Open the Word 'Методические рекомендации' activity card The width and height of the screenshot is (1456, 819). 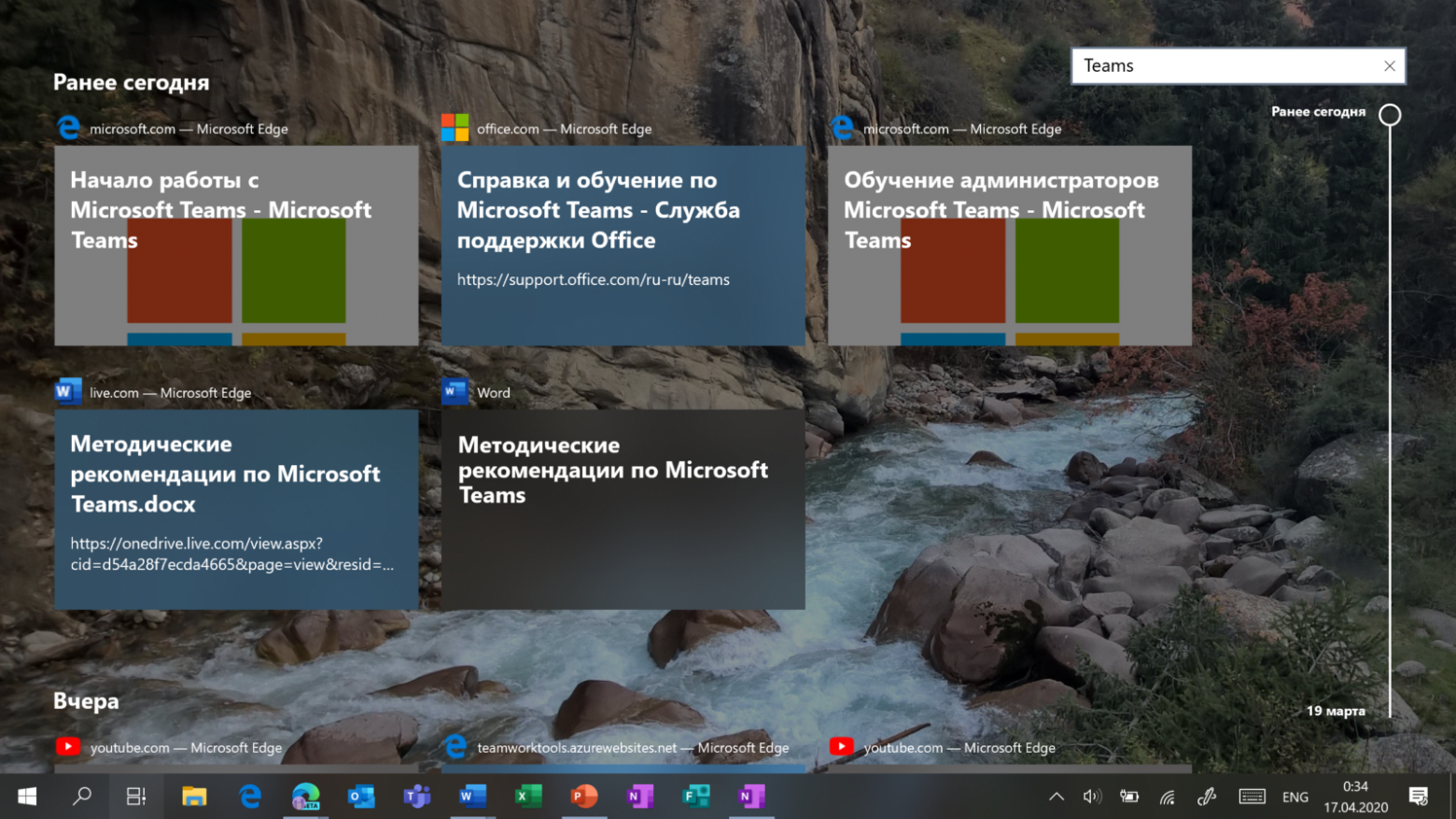[x=623, y=509]
